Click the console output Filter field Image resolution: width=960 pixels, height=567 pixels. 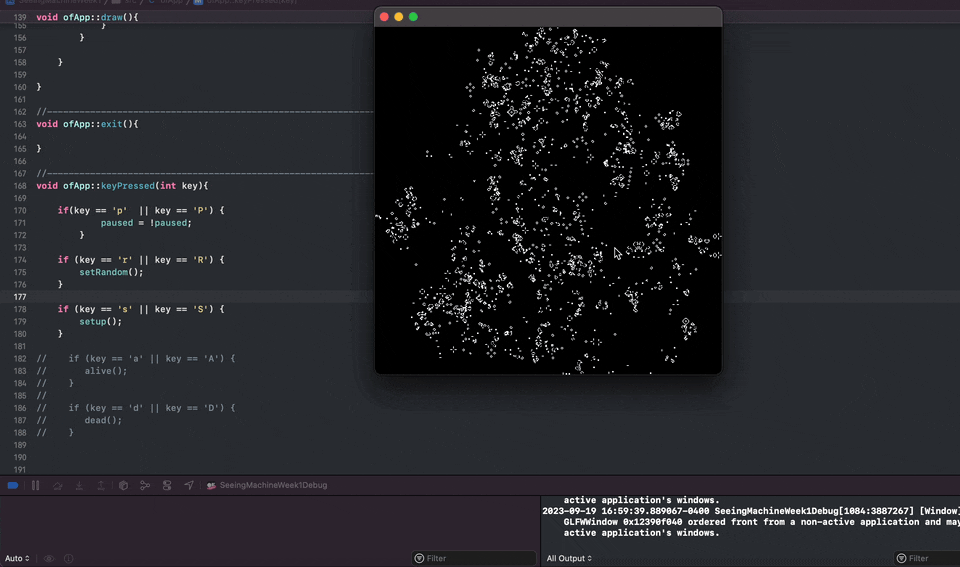click(x=925, y=558)
